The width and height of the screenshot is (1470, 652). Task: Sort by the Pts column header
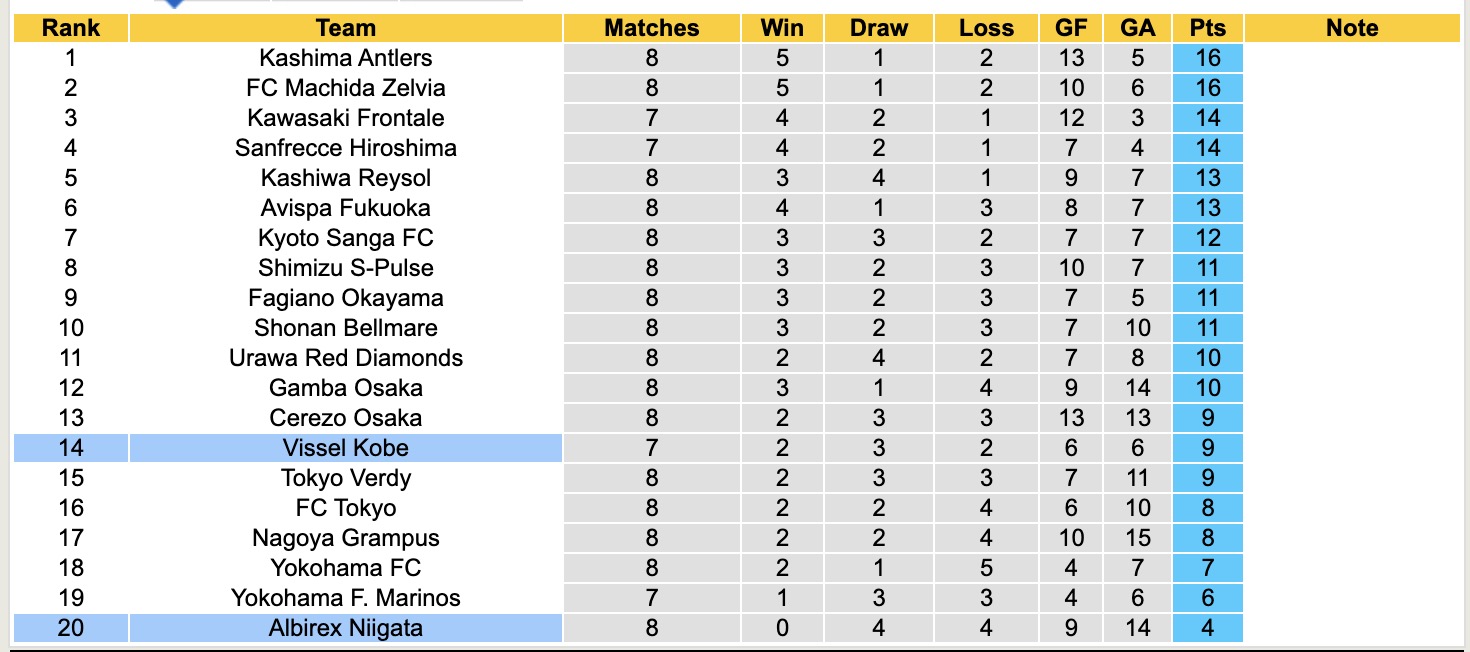[x=1208, y=28]
